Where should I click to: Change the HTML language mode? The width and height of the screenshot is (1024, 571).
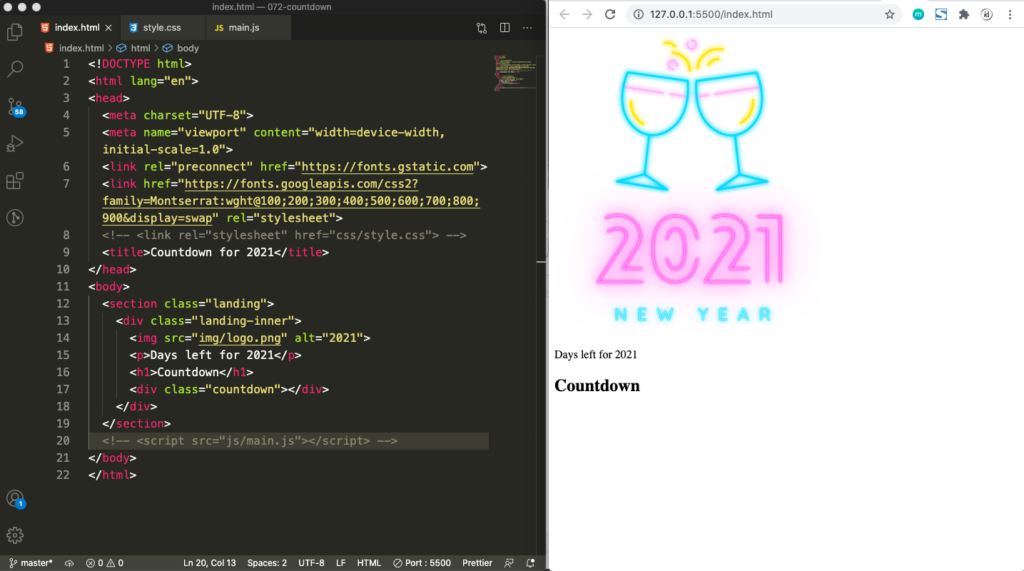368,563
